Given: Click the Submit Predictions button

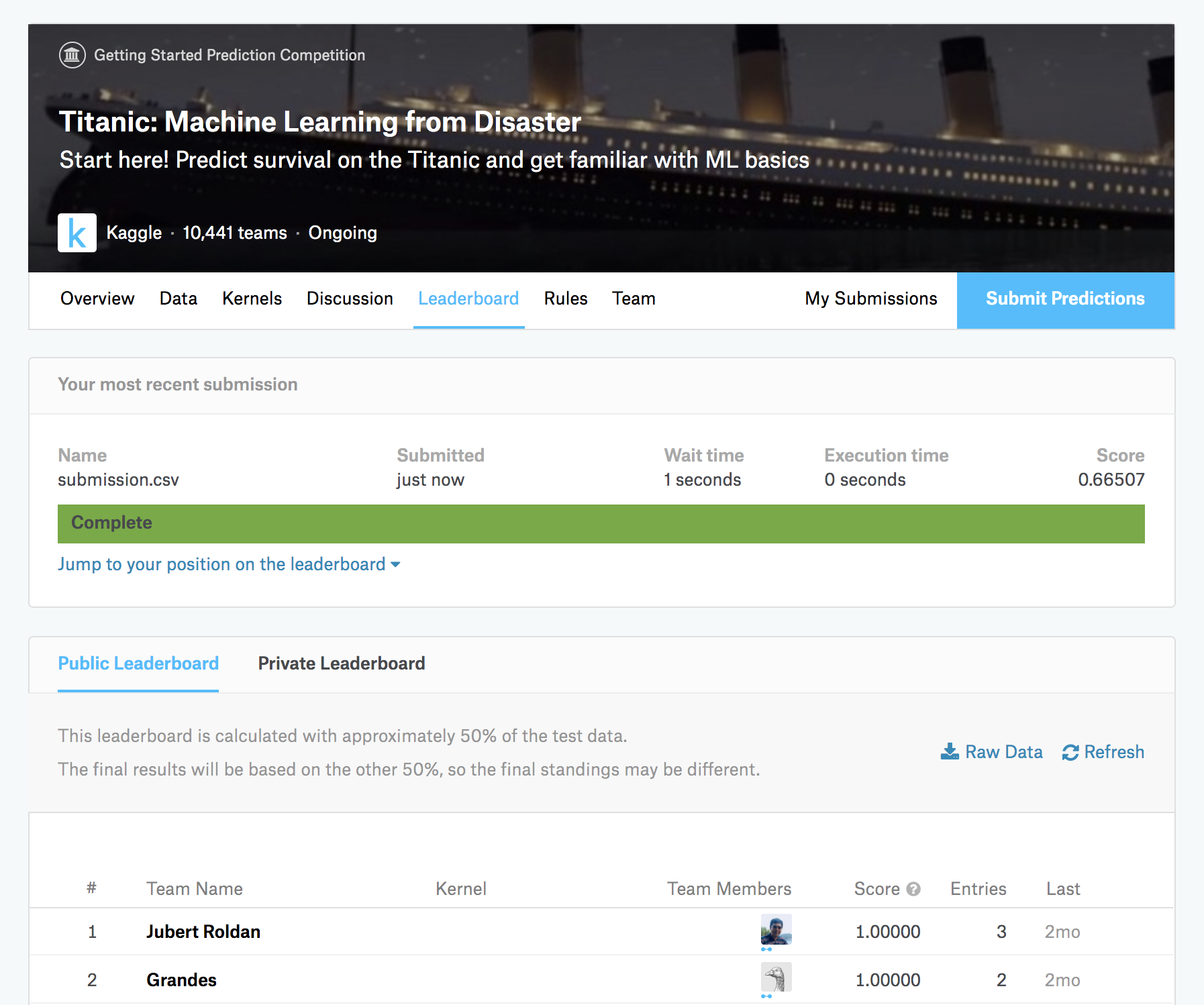Looking at the screenshot, I should [1066, 300].
